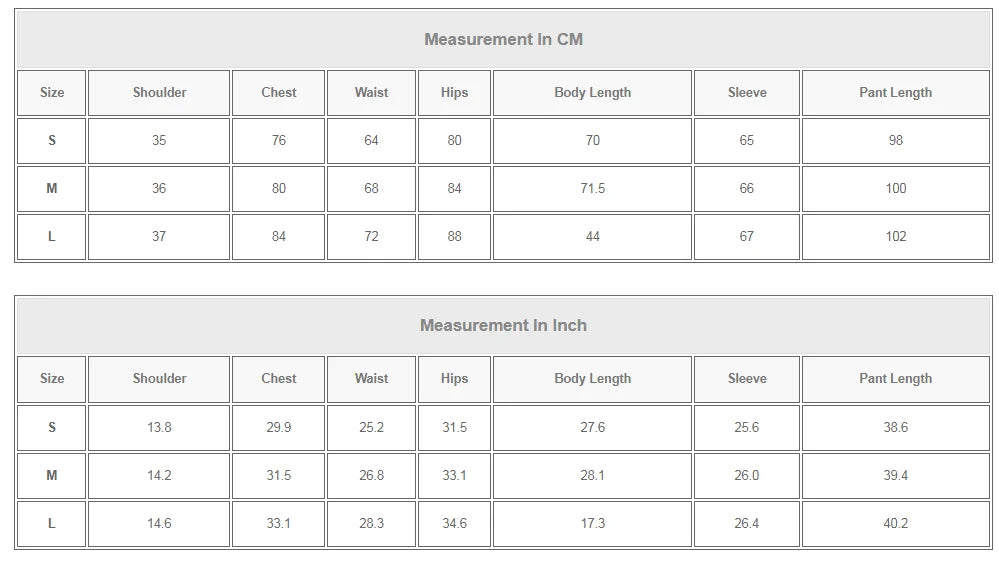The width and height of the screenshot is (999, 561).
Task: Select the Hips header in CM table
Action: [454, 93]
